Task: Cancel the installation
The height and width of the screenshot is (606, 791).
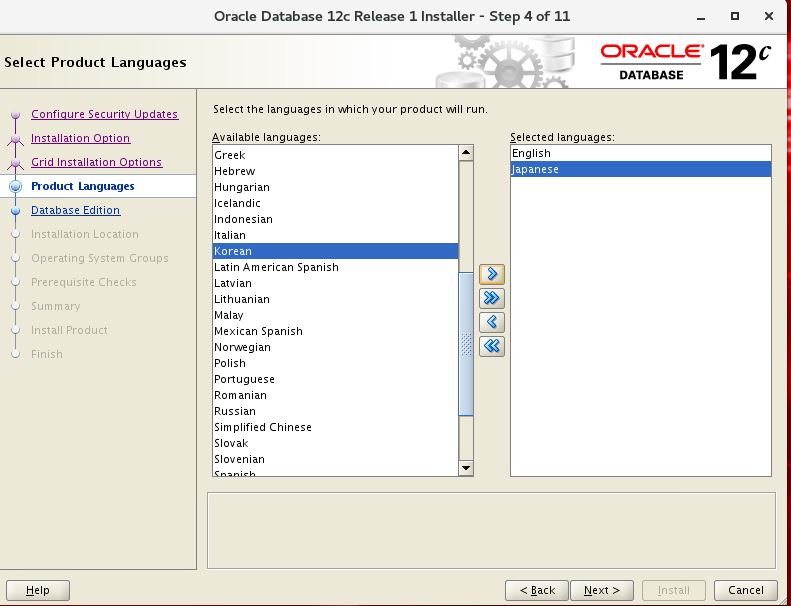Action: point(746,590)
